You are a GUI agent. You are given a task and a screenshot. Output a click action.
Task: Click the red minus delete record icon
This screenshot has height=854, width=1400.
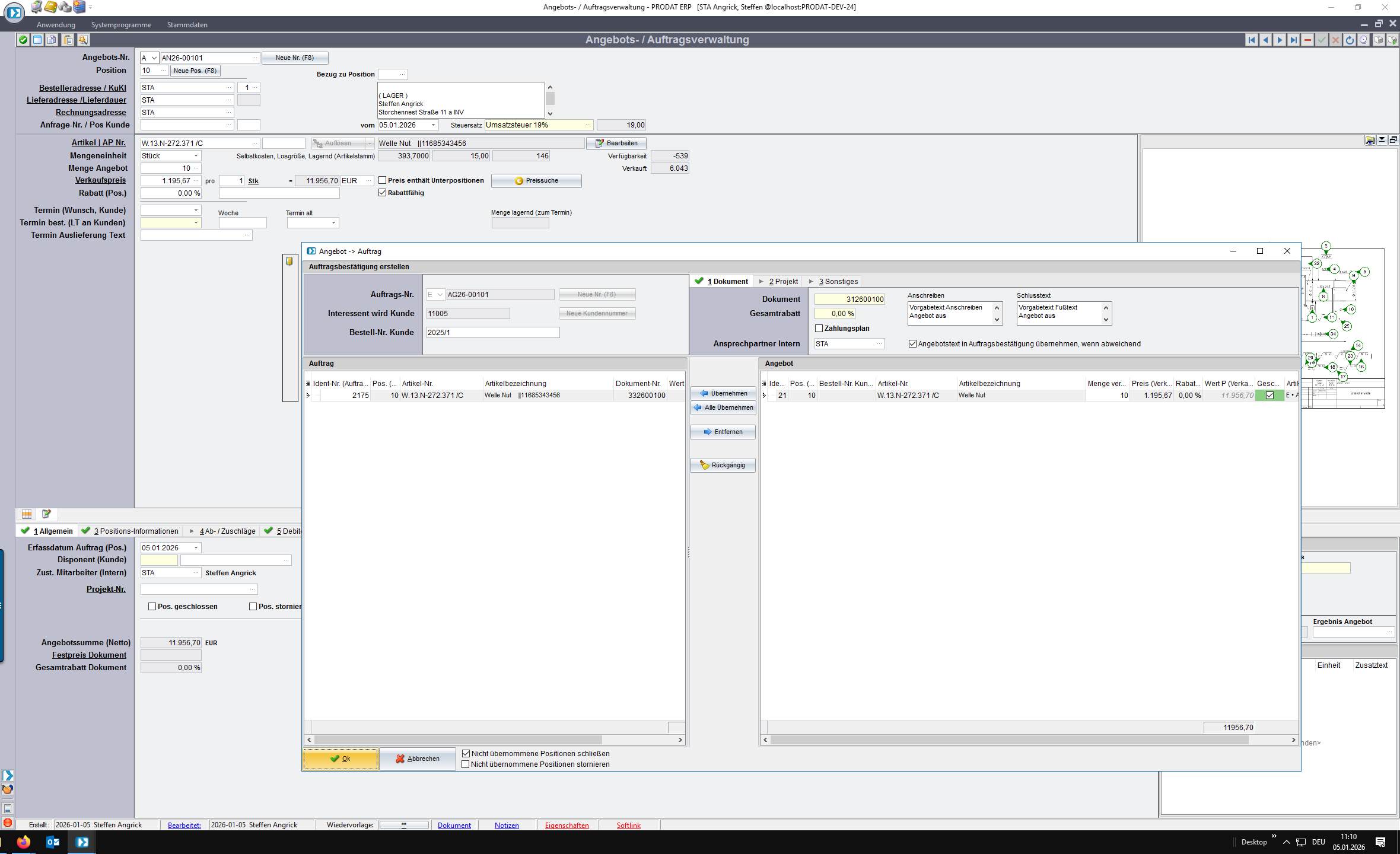[x=1307, y=40]
